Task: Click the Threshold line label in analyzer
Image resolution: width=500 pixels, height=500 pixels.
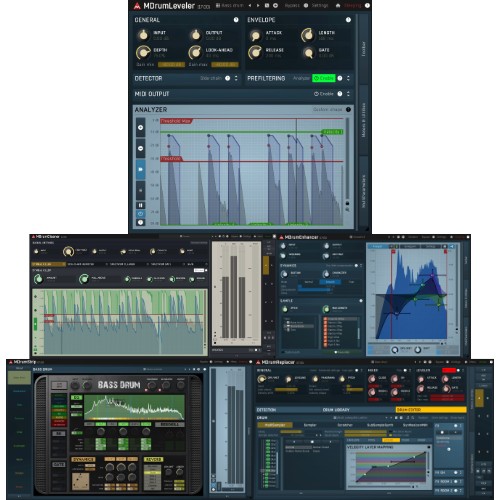Action: pos(171,159)
